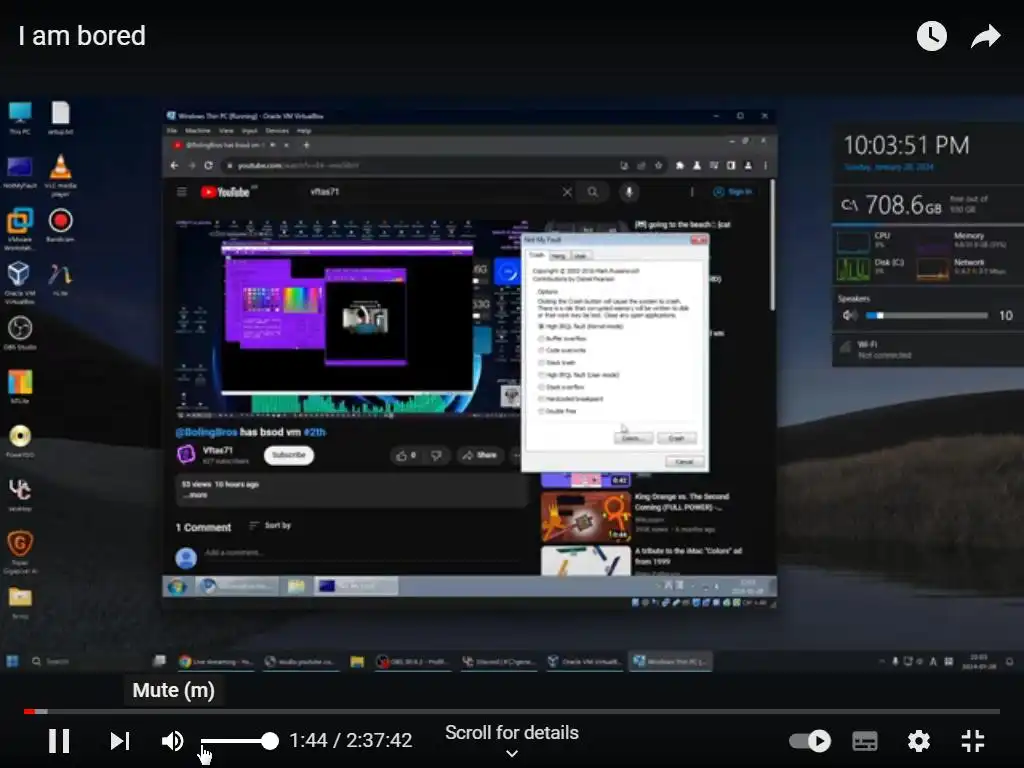Pause the video playback
This screenshot has height=768, width=1024.
pos(59,741)
